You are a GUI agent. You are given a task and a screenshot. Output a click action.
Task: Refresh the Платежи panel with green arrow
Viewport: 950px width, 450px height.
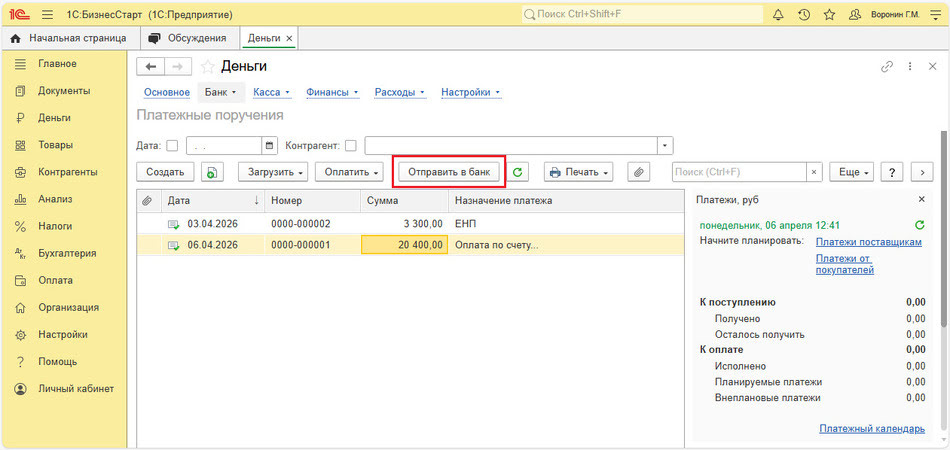tap(920, 225)
